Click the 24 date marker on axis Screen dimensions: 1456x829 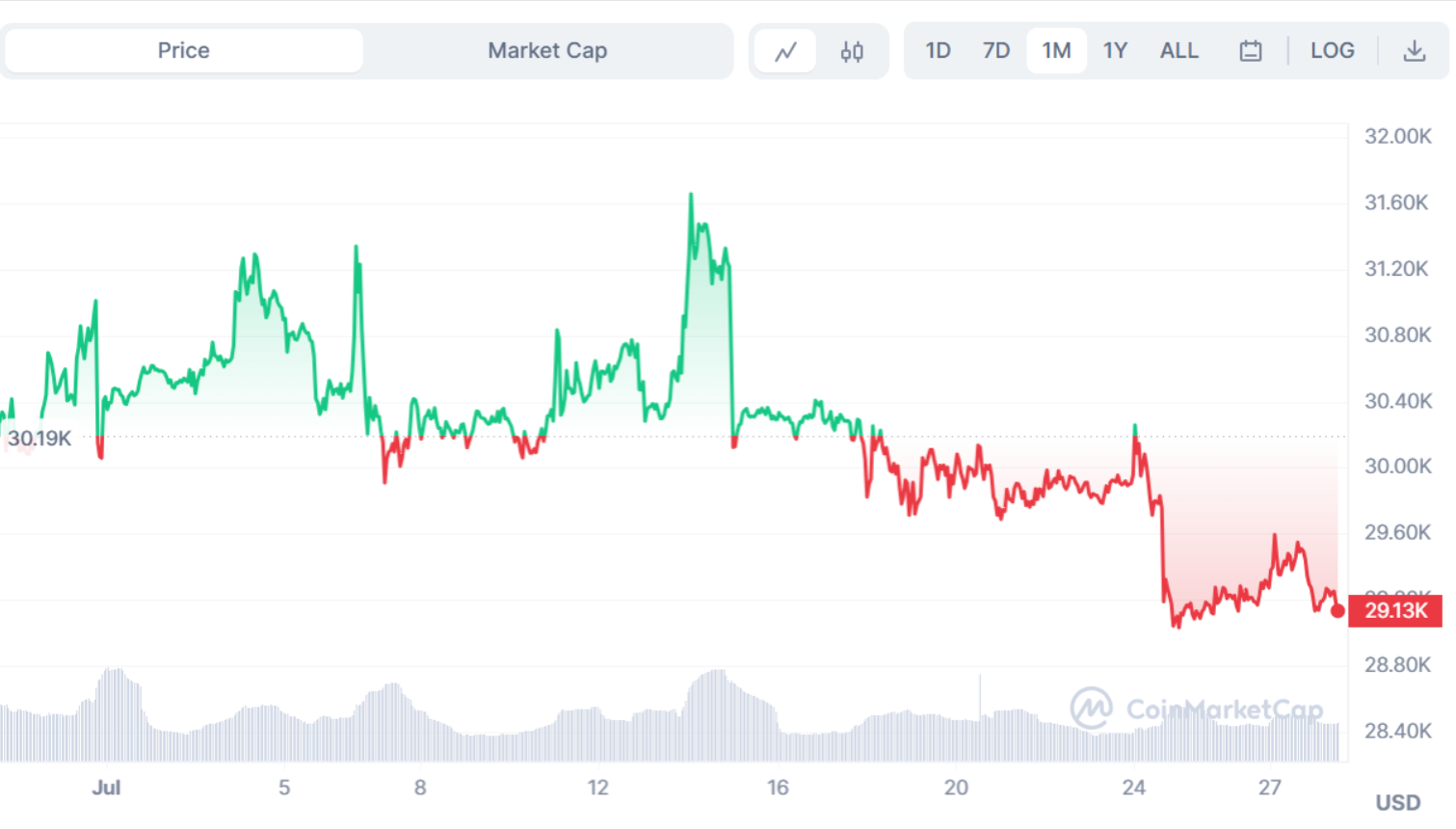coord(1133,788)
